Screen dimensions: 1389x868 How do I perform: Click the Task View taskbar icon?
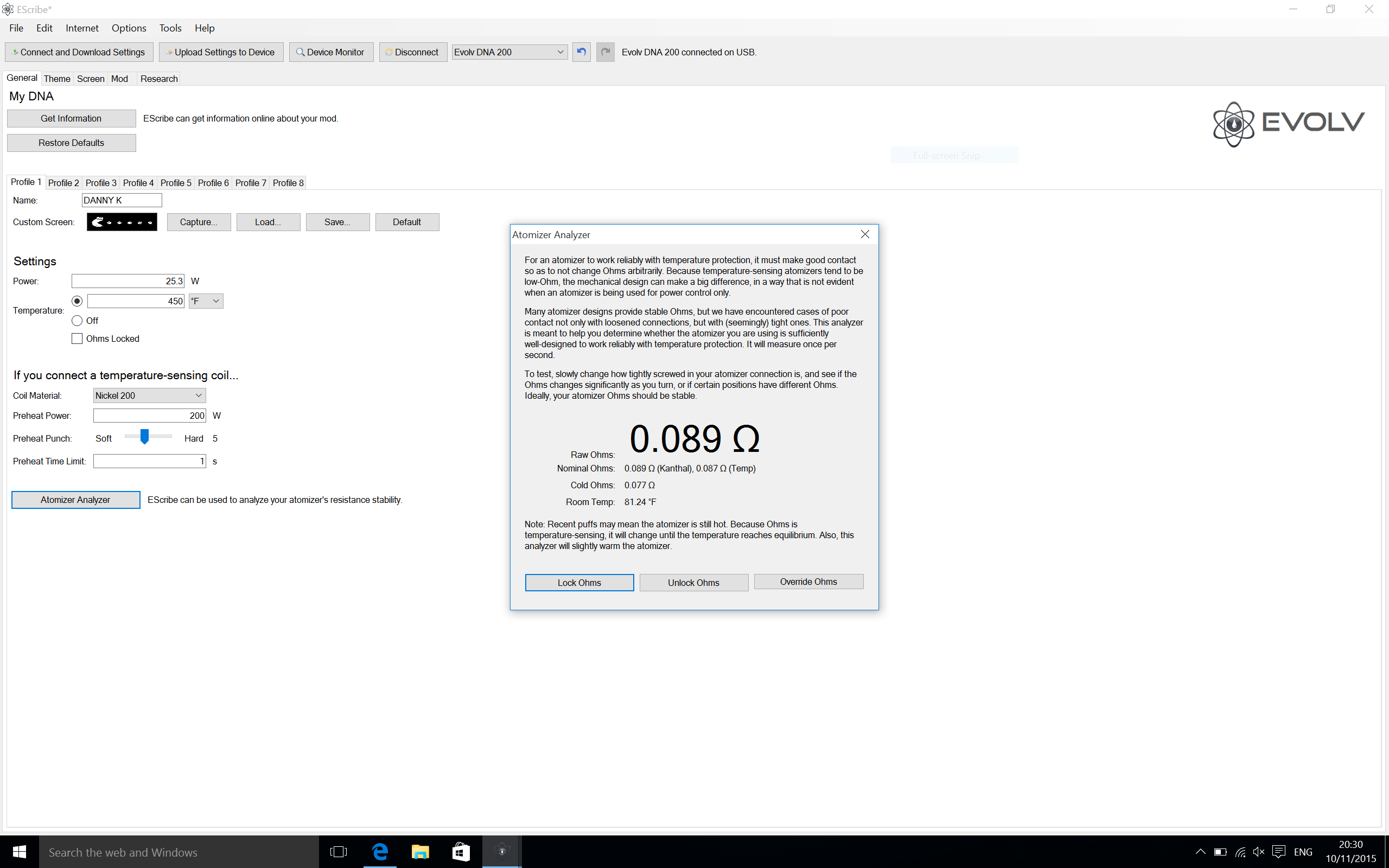(x=339, y=852)
